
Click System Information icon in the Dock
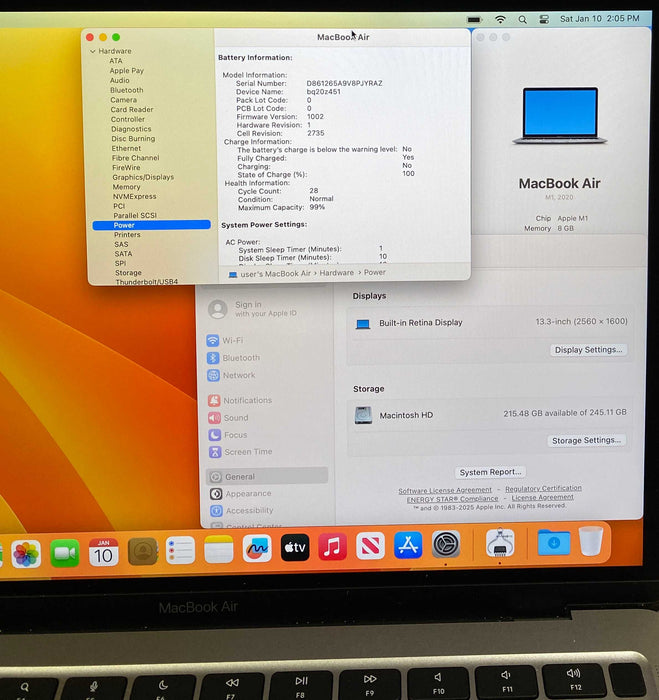pos(500,542)
